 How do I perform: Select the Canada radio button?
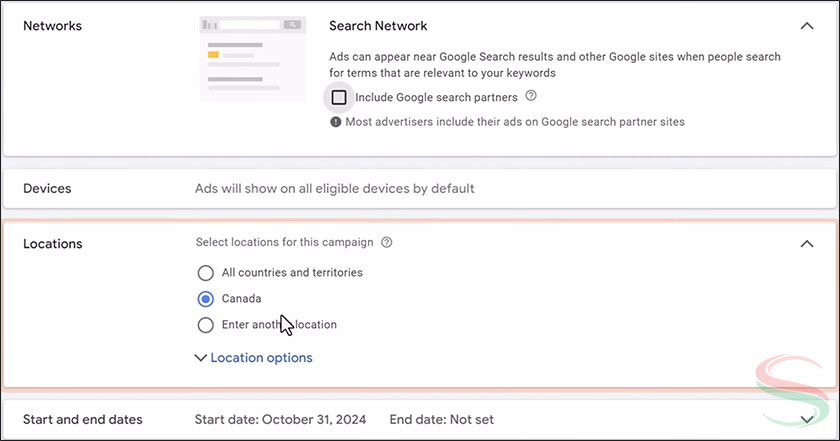click(x=205, y=298)
